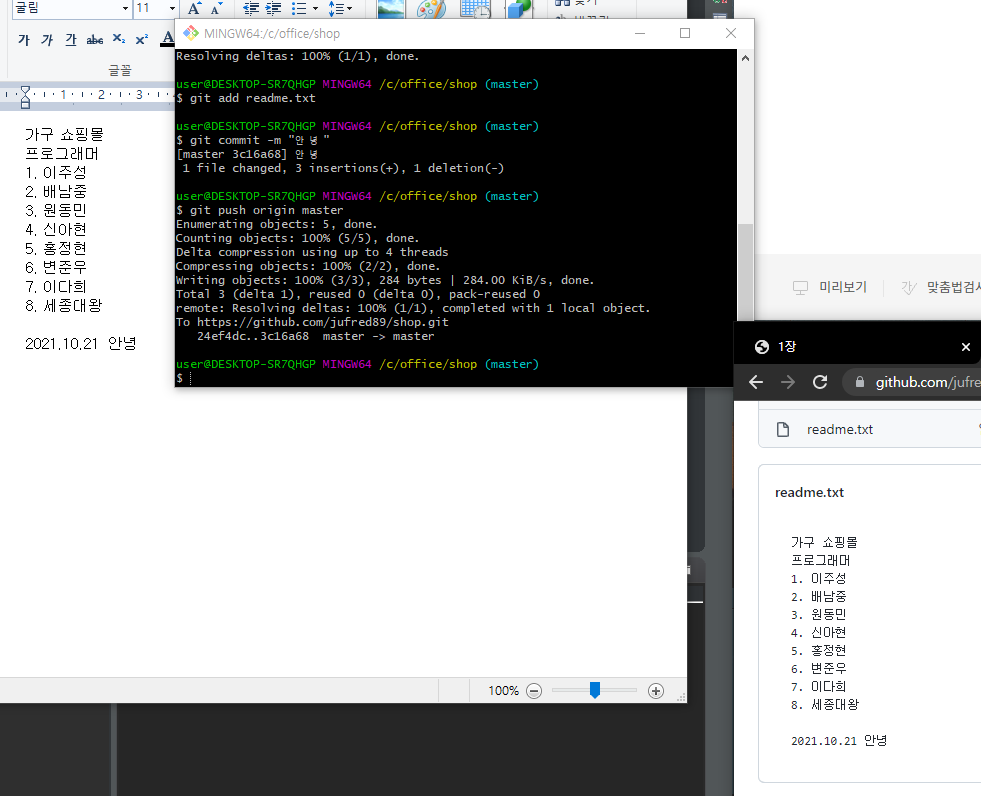Viewport: 981px width, 796px height.
Task: Click '3. 원동민' in the GitHub readme preview
Action: (818, 615)
